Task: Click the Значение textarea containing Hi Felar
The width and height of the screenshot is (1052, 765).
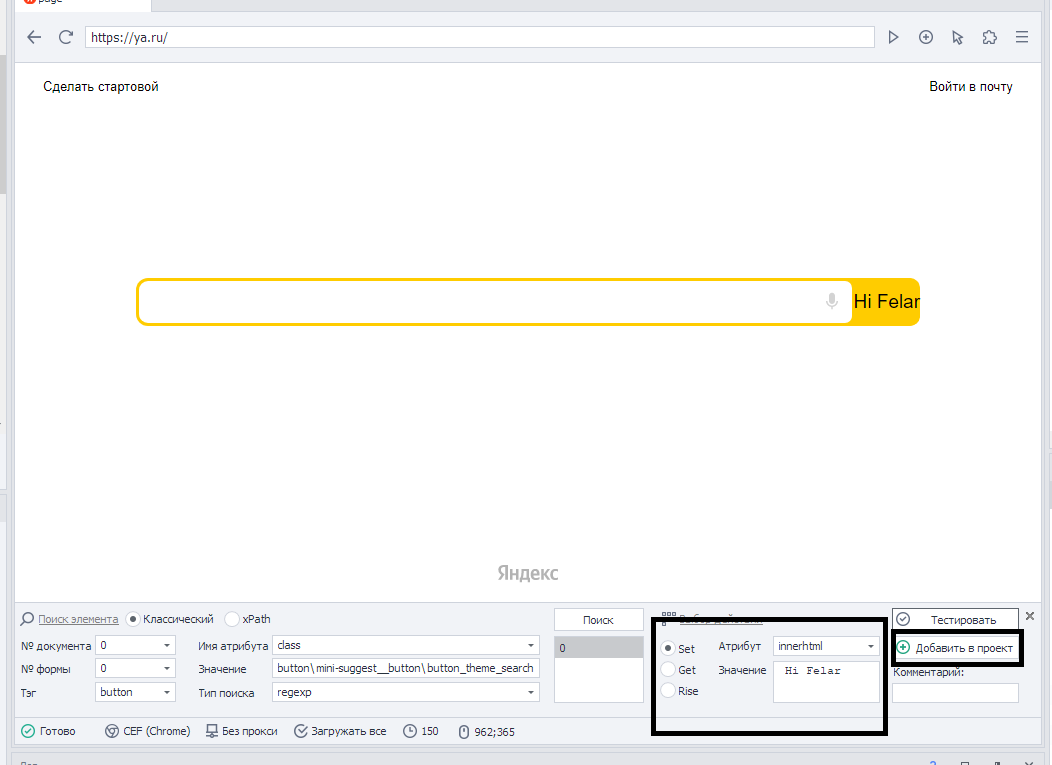Action: [x=826, y=682]
